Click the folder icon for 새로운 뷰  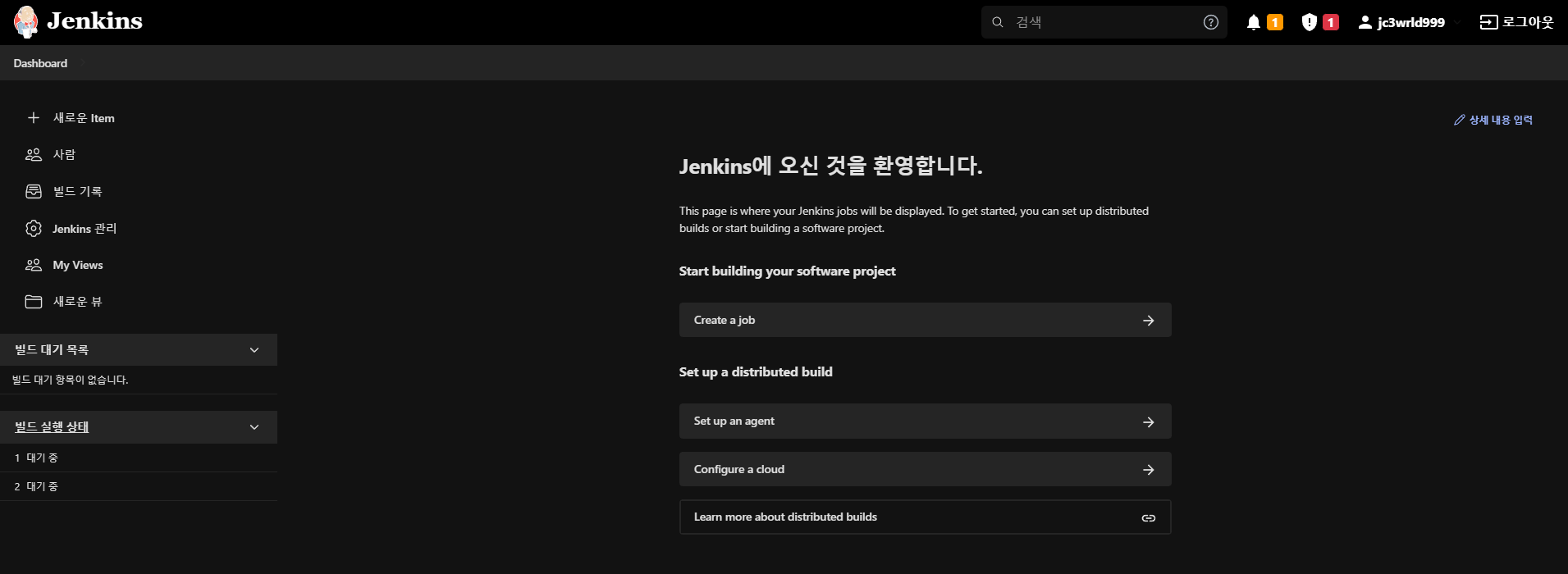pos(34,302)
